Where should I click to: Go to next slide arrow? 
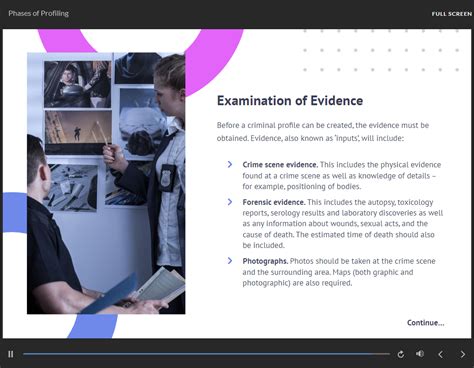click(463, 354)
